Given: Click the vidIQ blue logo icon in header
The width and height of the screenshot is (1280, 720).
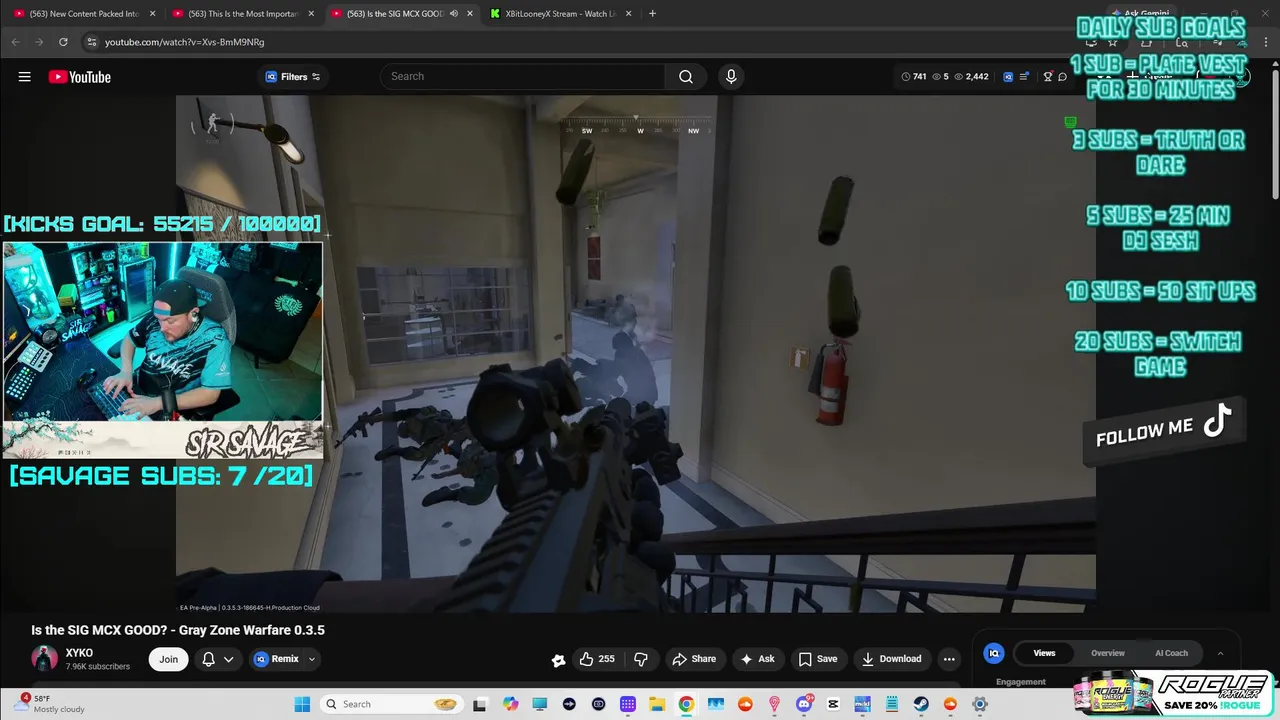Looking at the screenshot, I should coord(1008,77).
